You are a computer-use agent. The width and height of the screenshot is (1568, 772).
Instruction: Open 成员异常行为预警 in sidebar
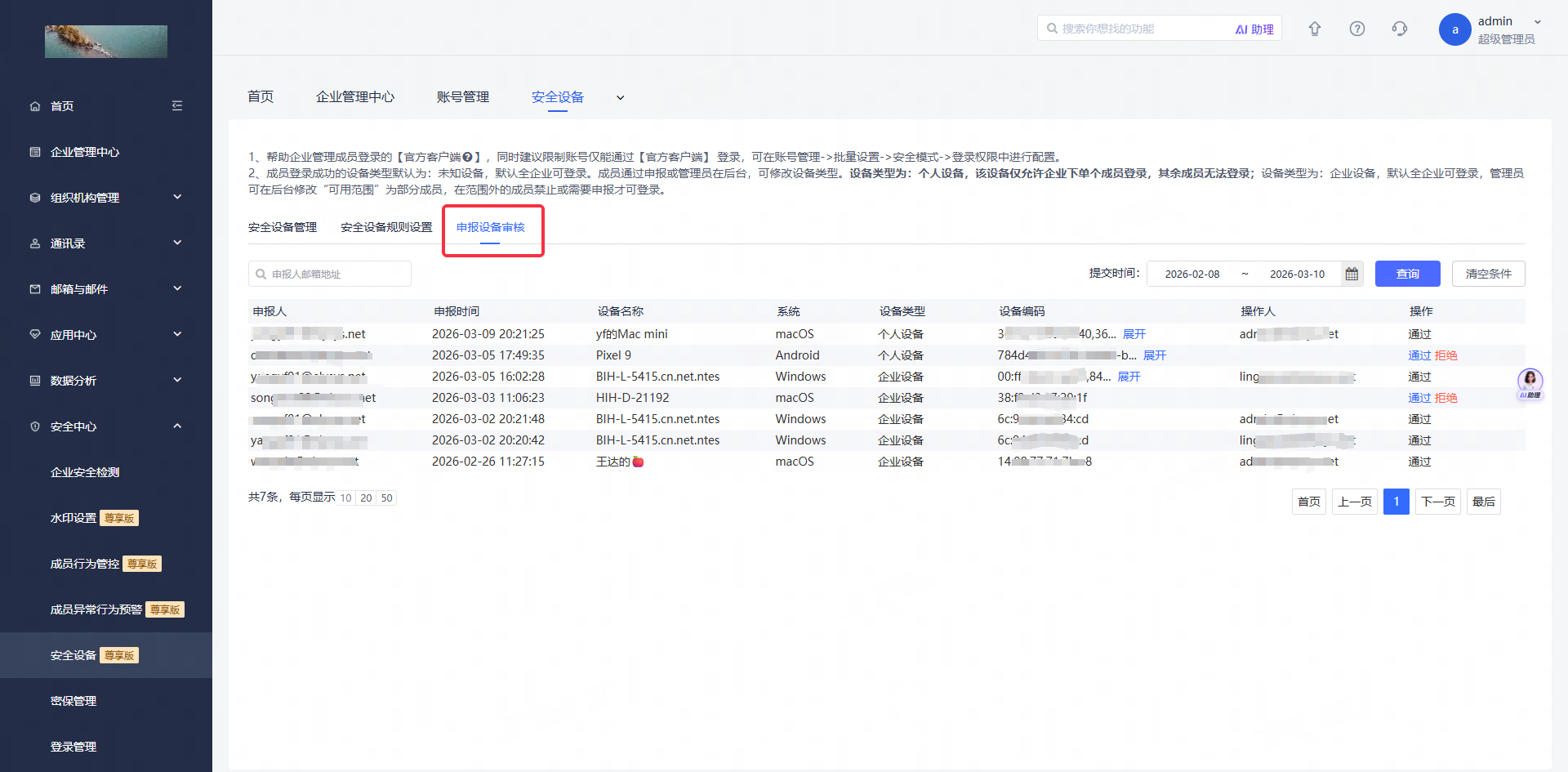point(96,609)
